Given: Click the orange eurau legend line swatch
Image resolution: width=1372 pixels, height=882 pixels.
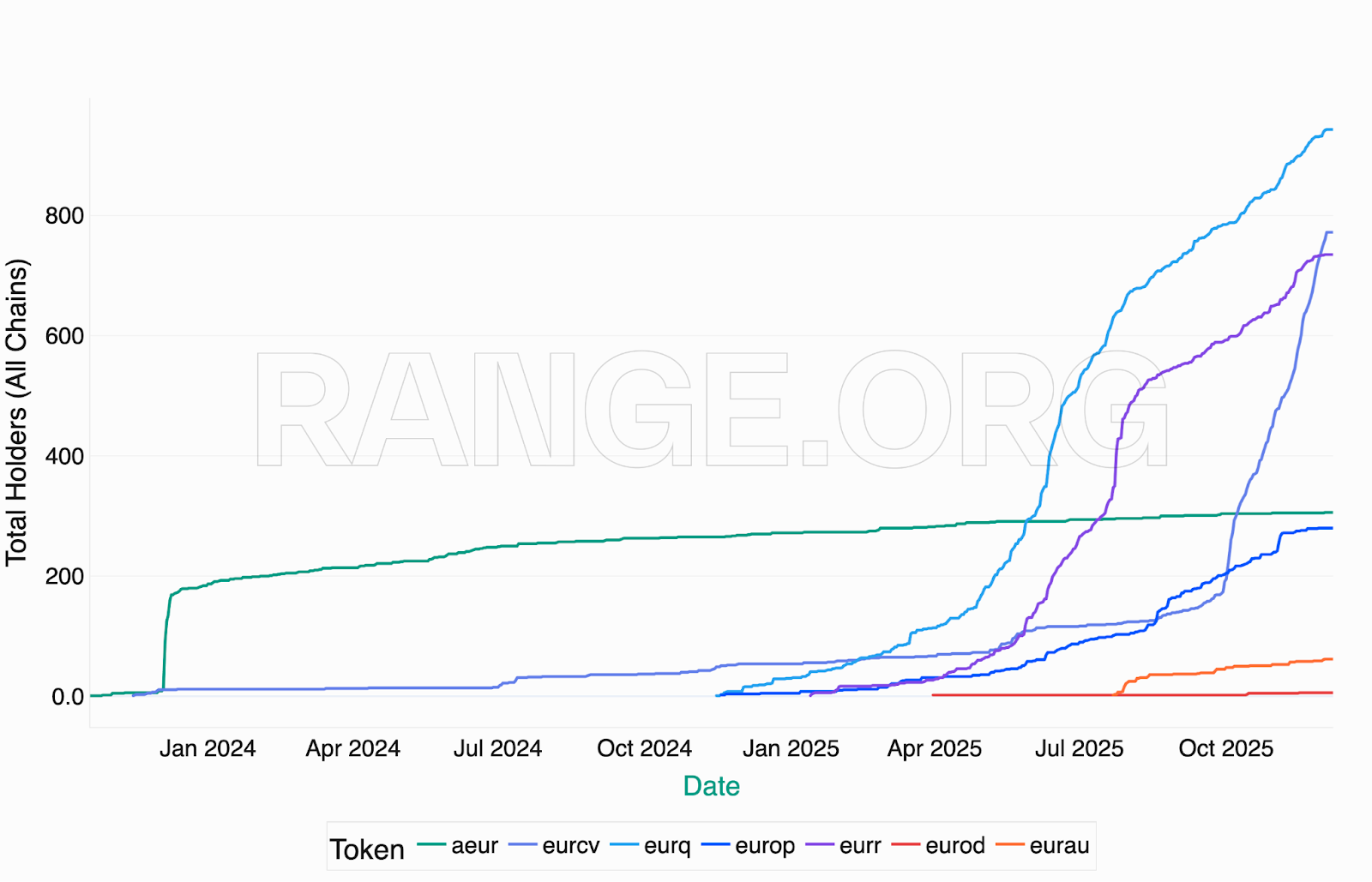Looking at the screenshot, I should coord(1010,846).
